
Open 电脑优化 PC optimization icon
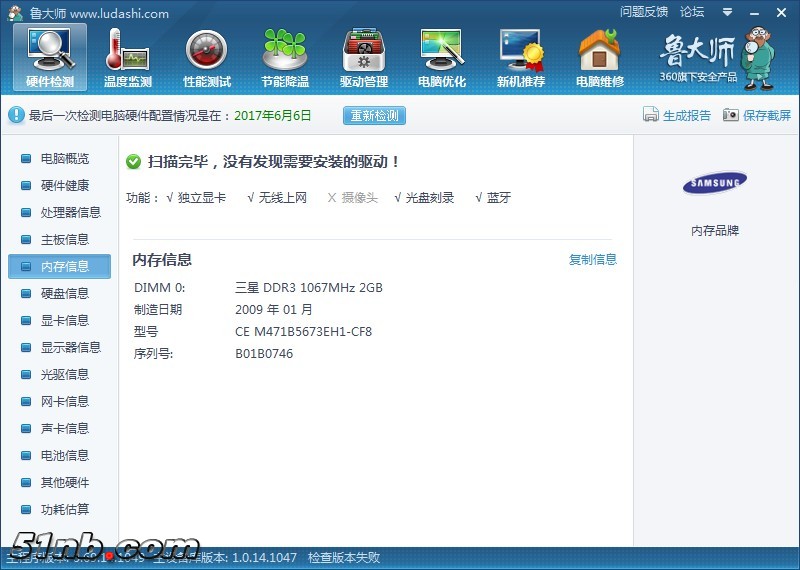(x=441, y=57)
